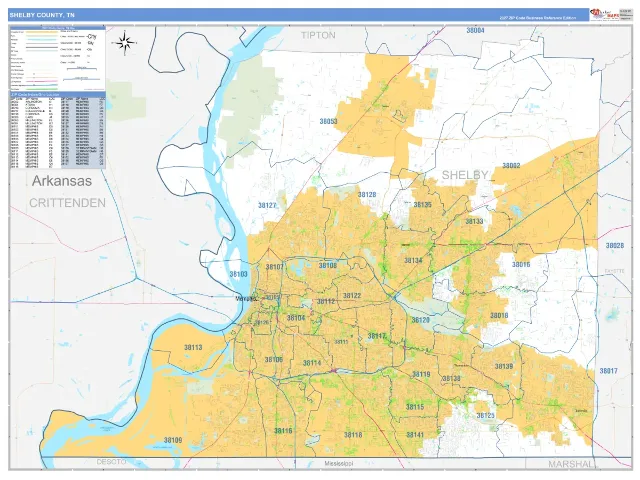Click the small "FAYETTE" county label
This screenshot has height=480, width=640.
pos(615,271)
